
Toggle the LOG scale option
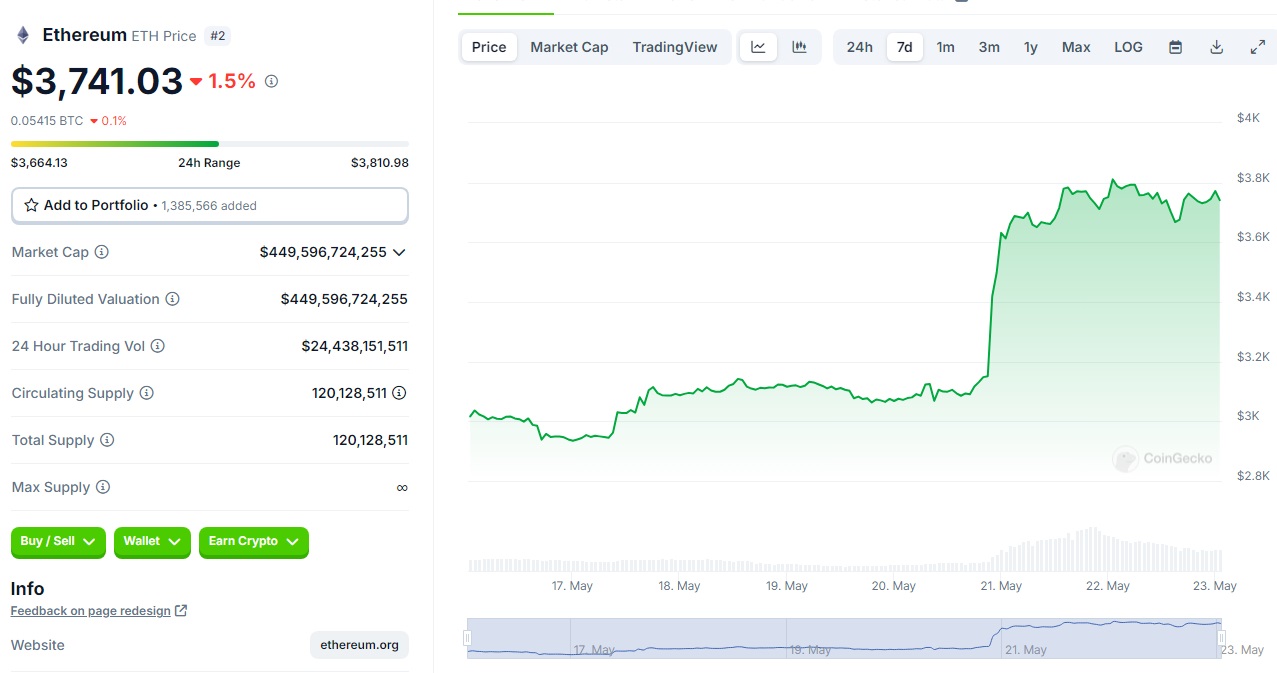pyautogui.click(x=1128, y=47)
